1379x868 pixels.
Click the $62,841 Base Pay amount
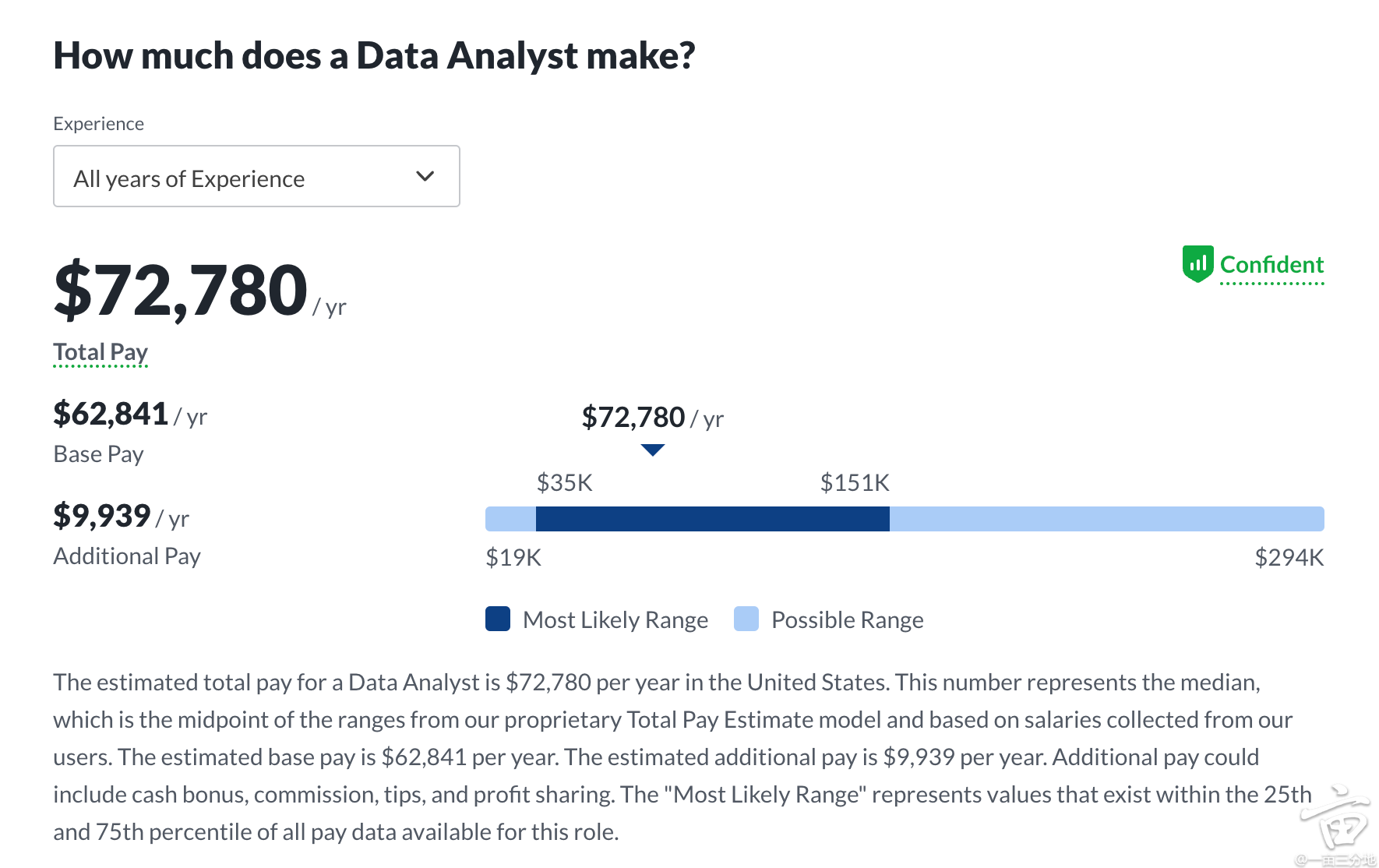111,414
